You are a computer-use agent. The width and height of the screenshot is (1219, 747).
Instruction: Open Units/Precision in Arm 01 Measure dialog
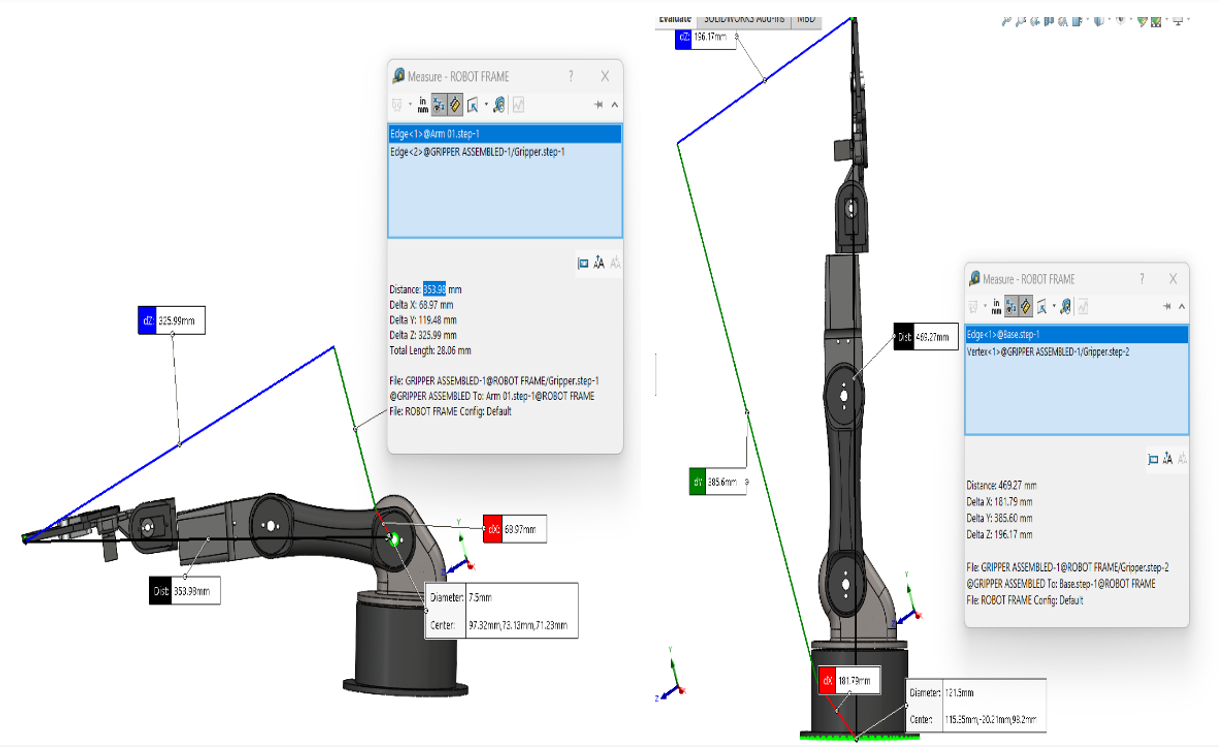point(423,105)
